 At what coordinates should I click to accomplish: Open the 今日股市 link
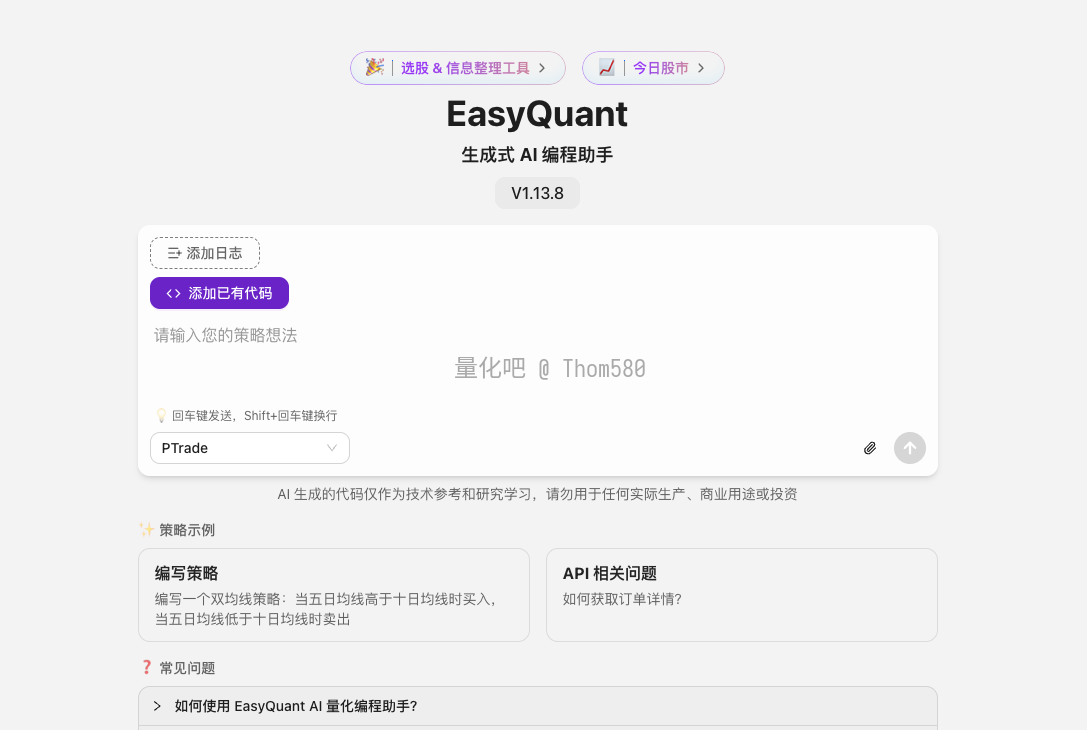(x=660, y=68)
